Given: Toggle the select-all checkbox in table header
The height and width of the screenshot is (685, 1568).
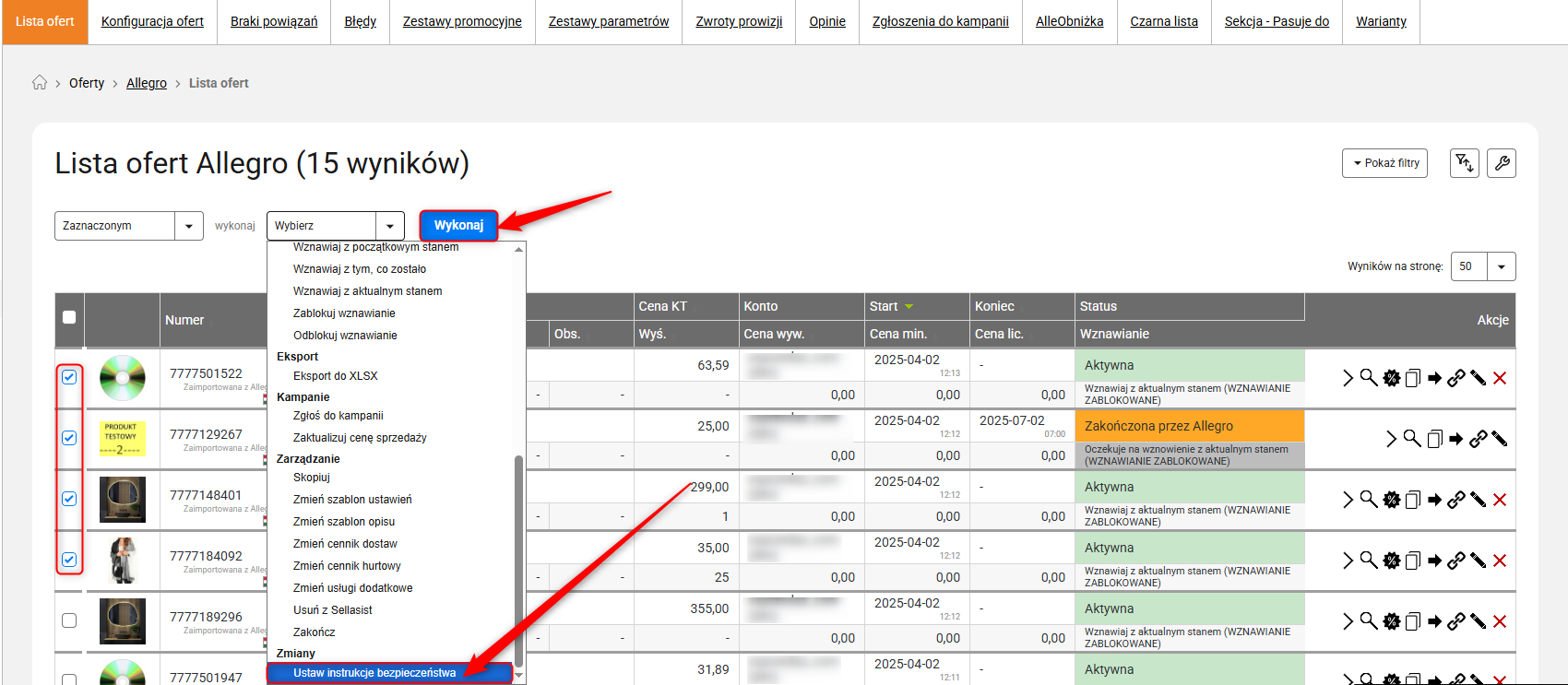Looking at the screenshot, I should click(x=69, y=317).
